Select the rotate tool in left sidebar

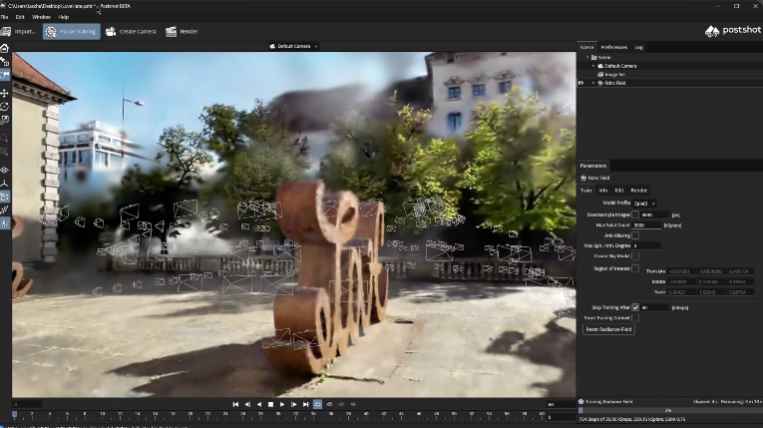click(x=4, y=106)
